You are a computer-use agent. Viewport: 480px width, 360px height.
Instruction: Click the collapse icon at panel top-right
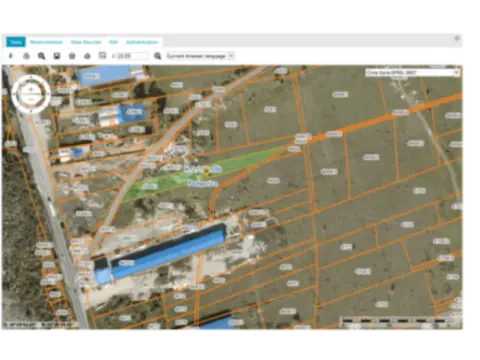457,39
